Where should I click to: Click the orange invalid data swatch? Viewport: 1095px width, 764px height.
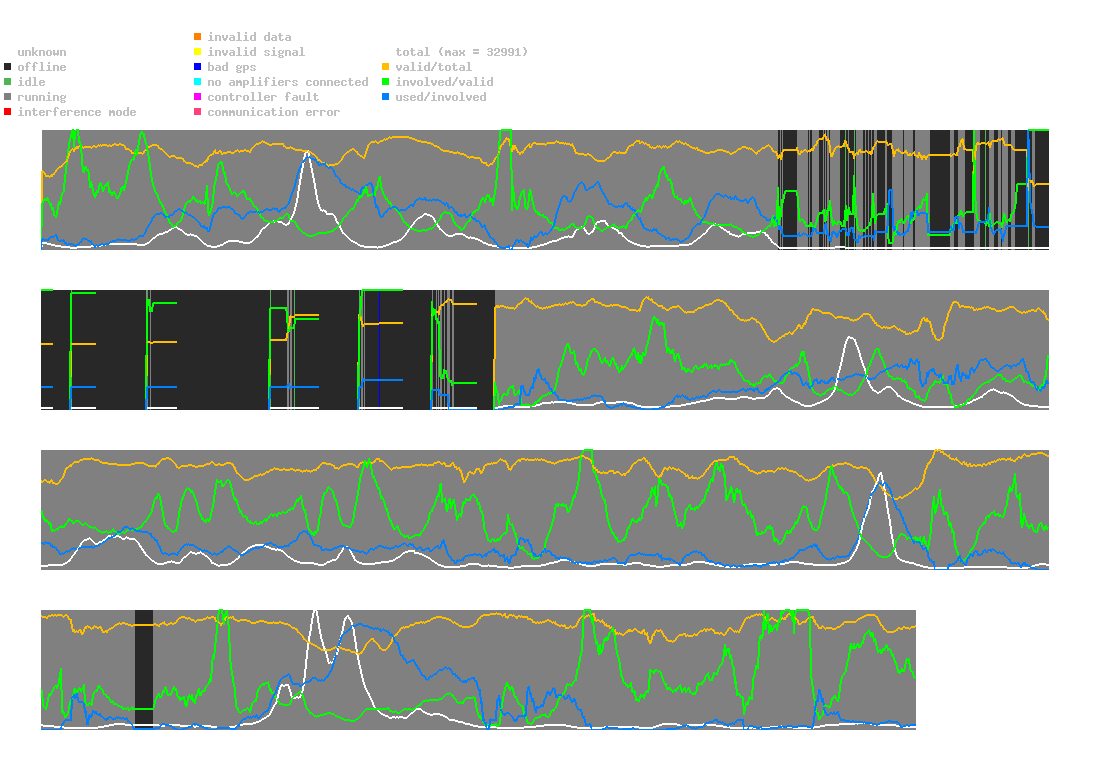198,36
